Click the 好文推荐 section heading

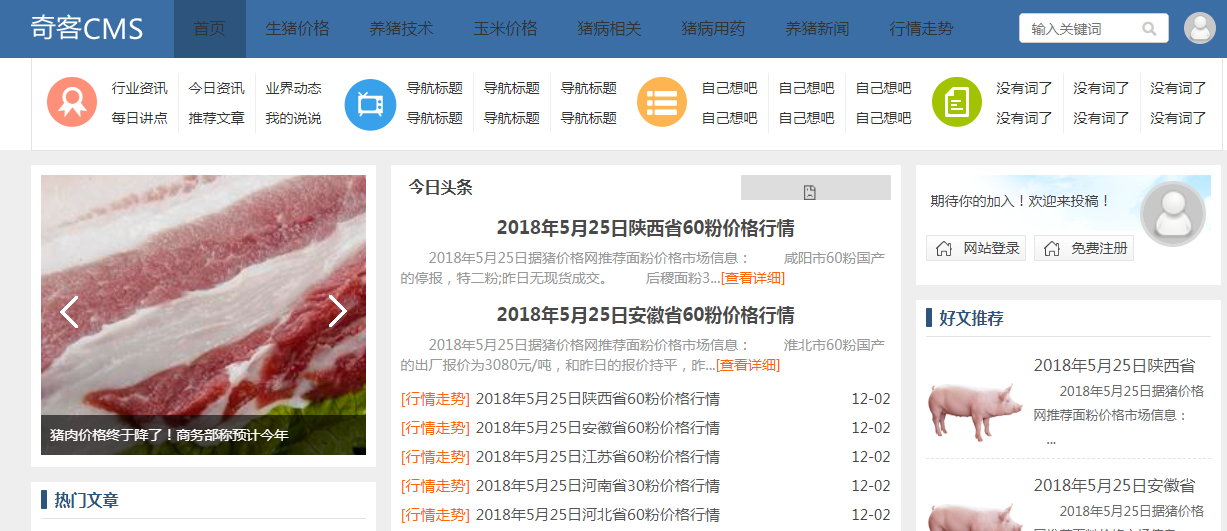[971, 318]
